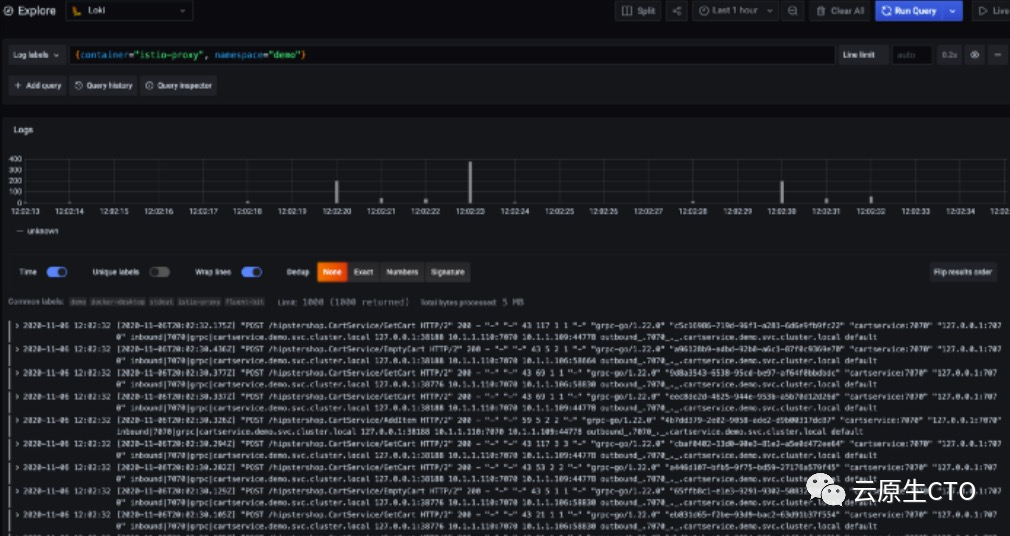1010x536 pixels.
Task: Click the Clear All button
Action: 840,11
